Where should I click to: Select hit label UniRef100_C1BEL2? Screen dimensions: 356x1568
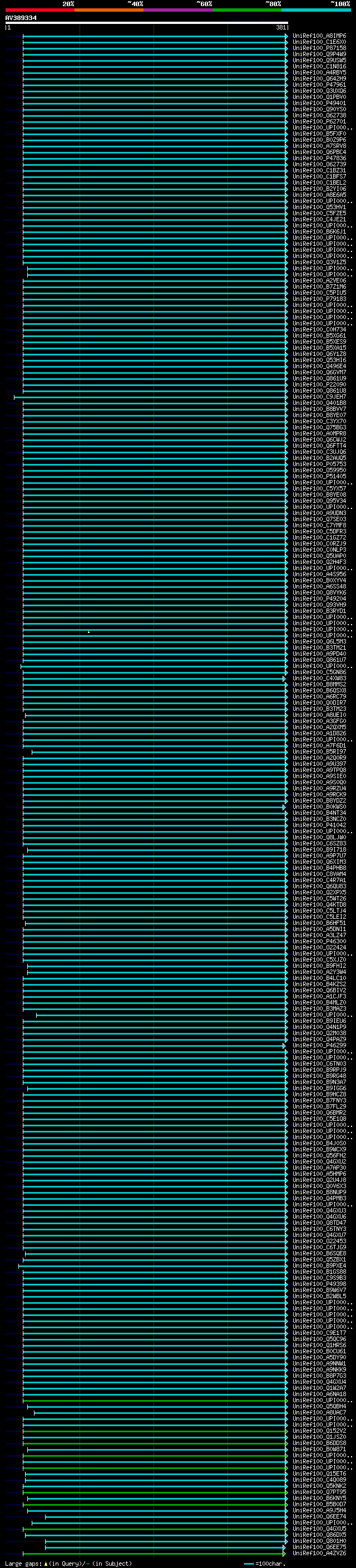pyautogui.click(x=319, y=182)
